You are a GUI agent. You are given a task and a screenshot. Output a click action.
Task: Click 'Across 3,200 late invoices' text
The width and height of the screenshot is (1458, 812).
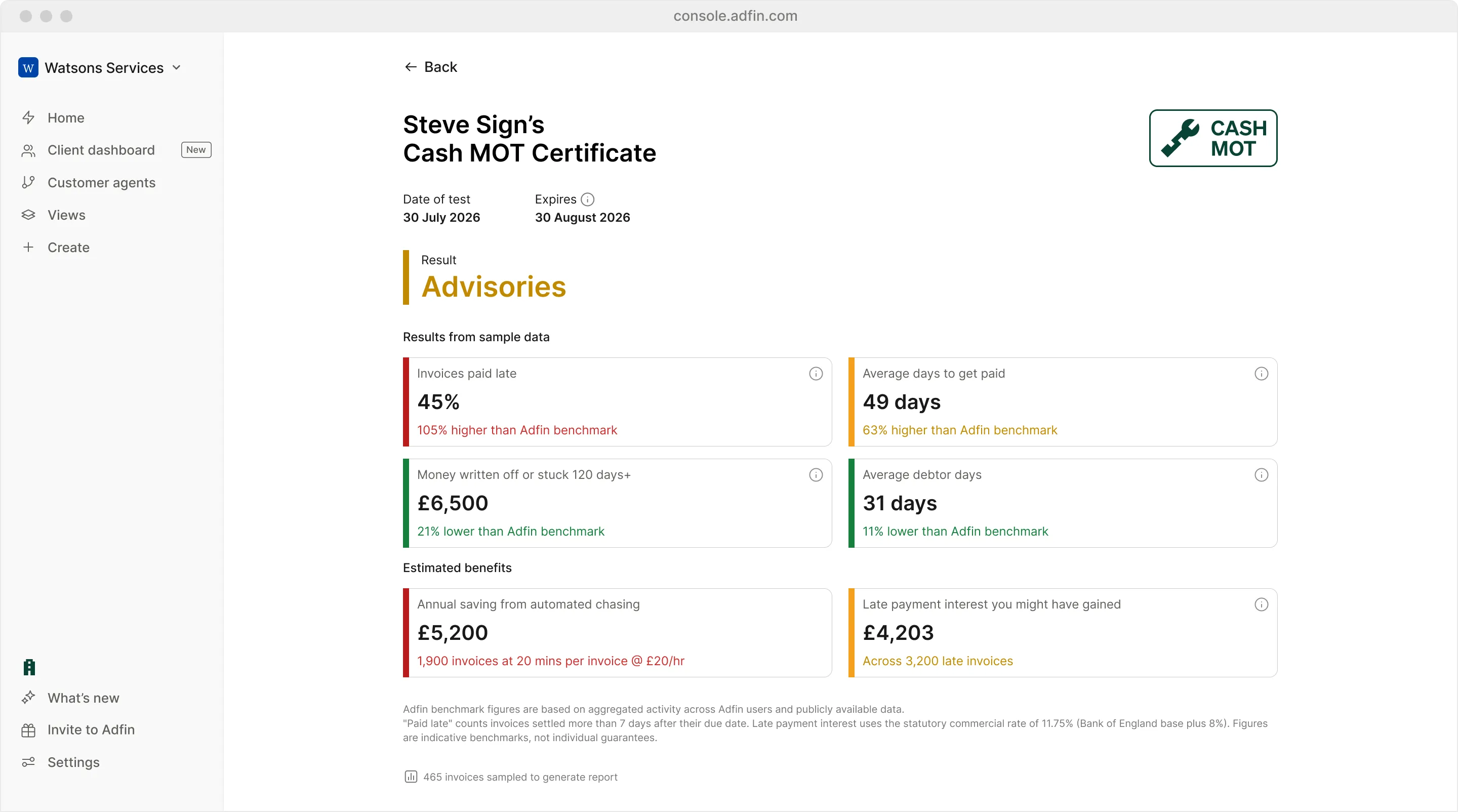937,661
